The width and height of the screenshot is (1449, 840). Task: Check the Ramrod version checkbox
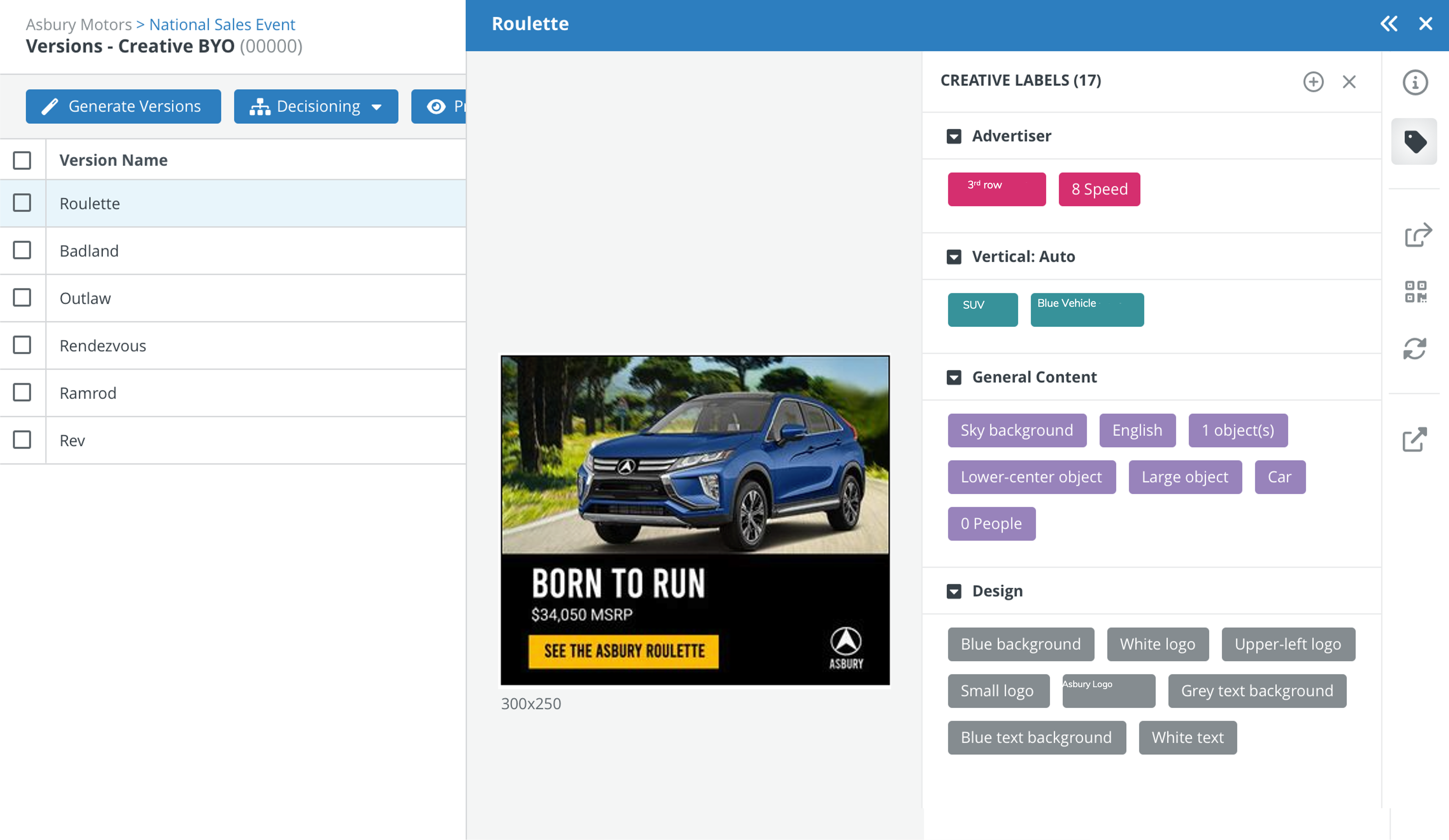(22, 393)
